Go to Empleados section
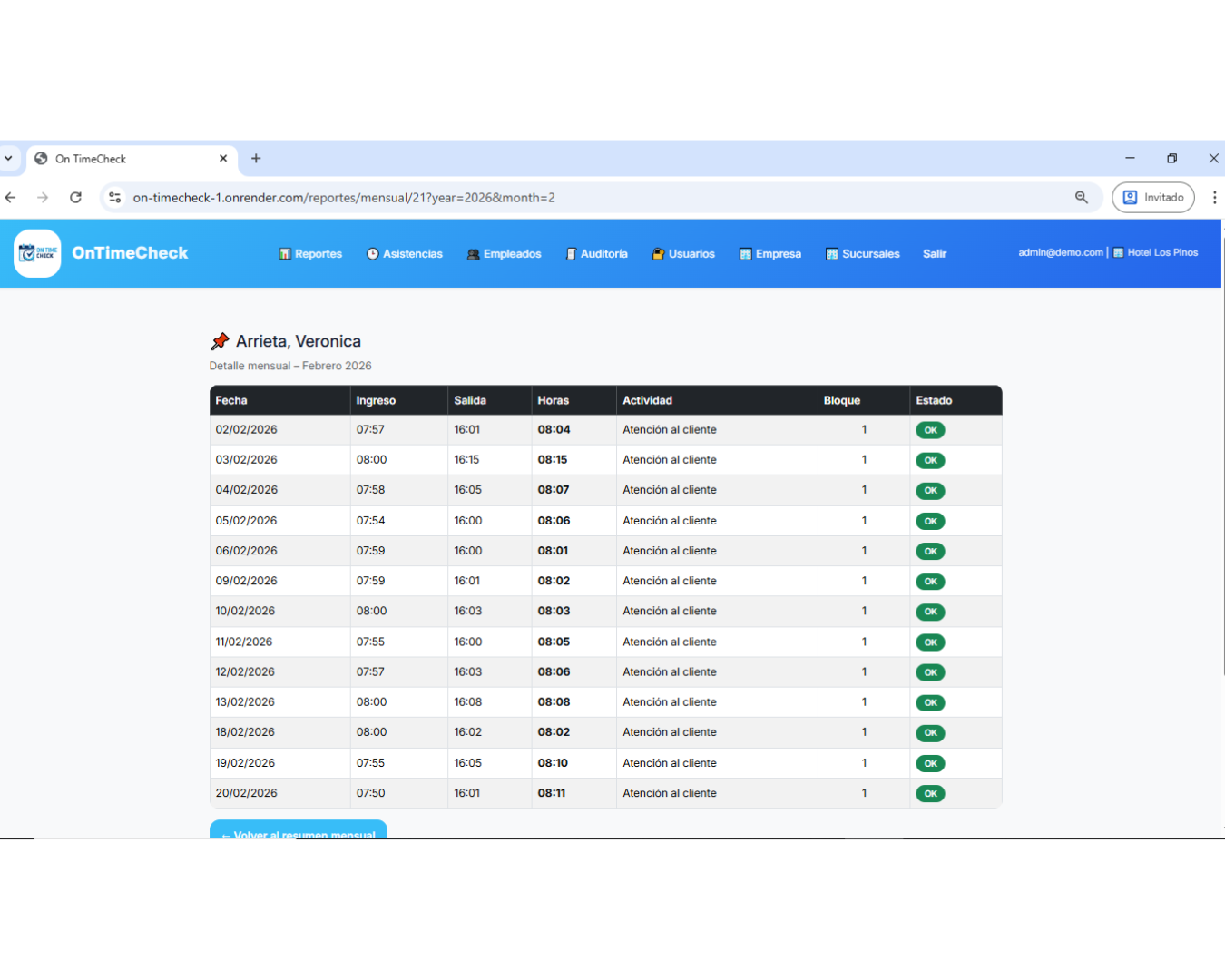Viewport: 1225px width, 980px height. (504, 254)
